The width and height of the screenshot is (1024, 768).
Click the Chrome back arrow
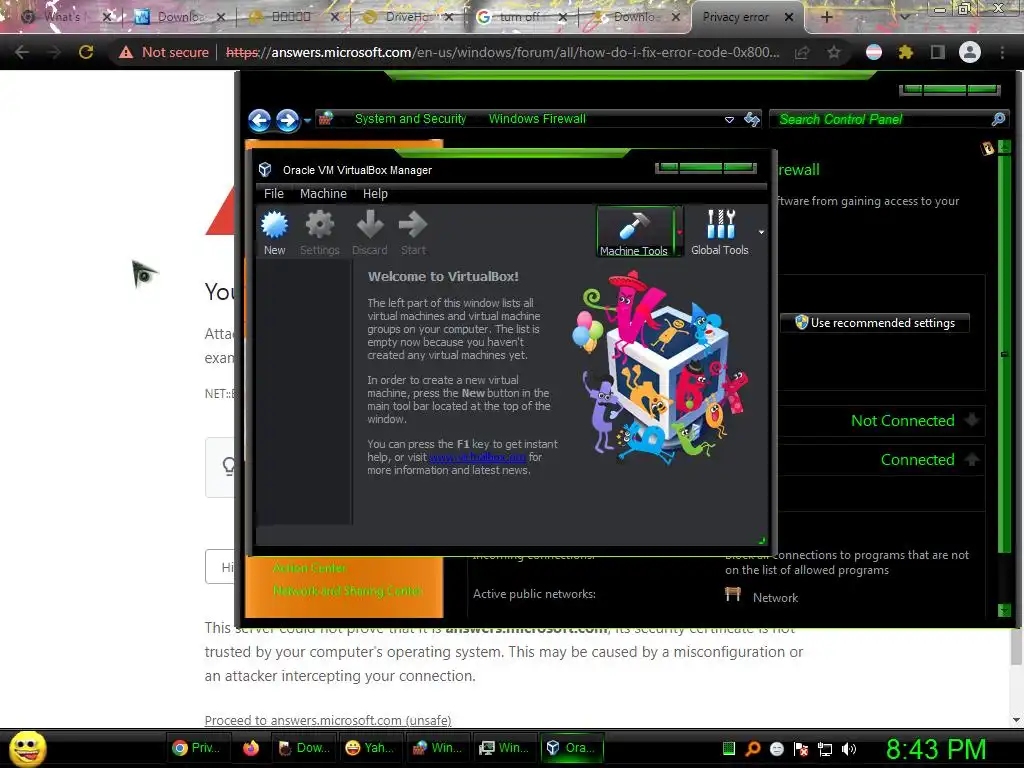pyautogui.click(x=22, y=52)
